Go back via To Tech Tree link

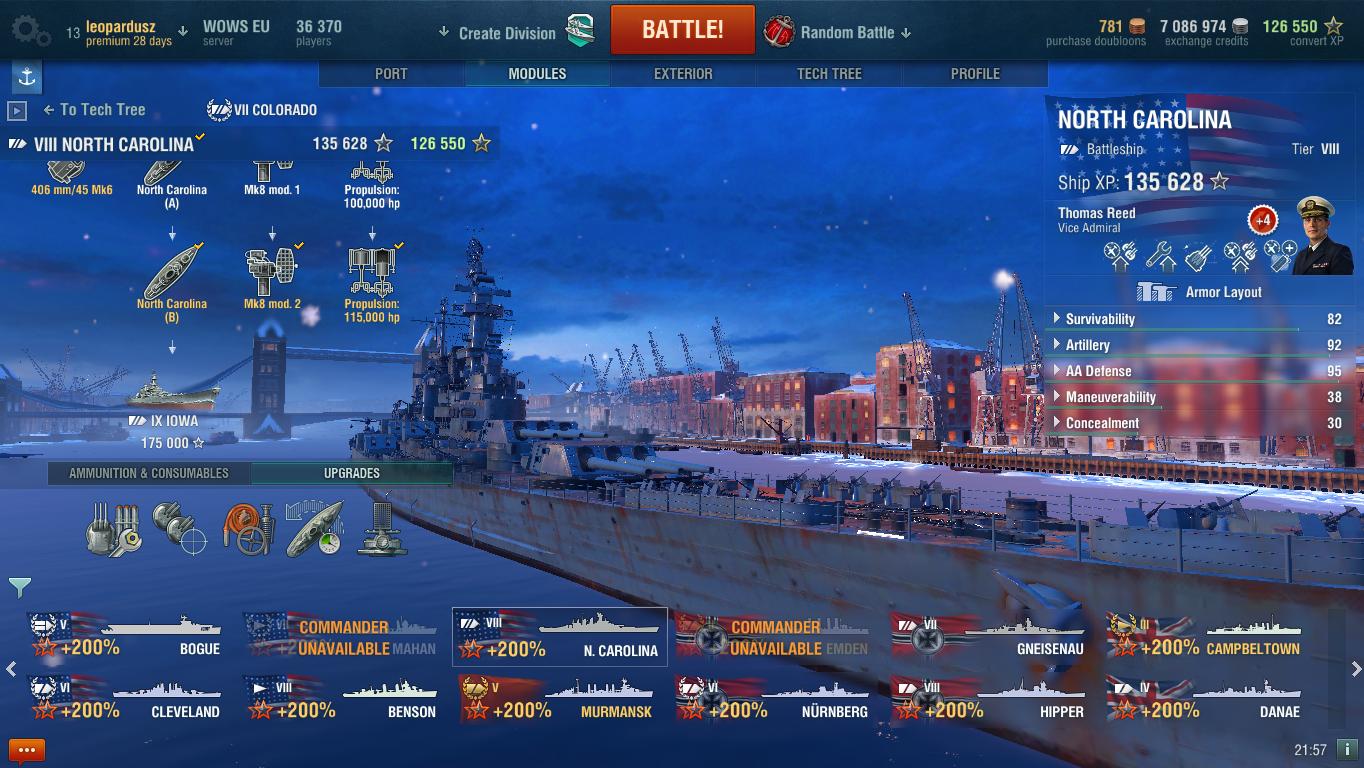point(94,110)
